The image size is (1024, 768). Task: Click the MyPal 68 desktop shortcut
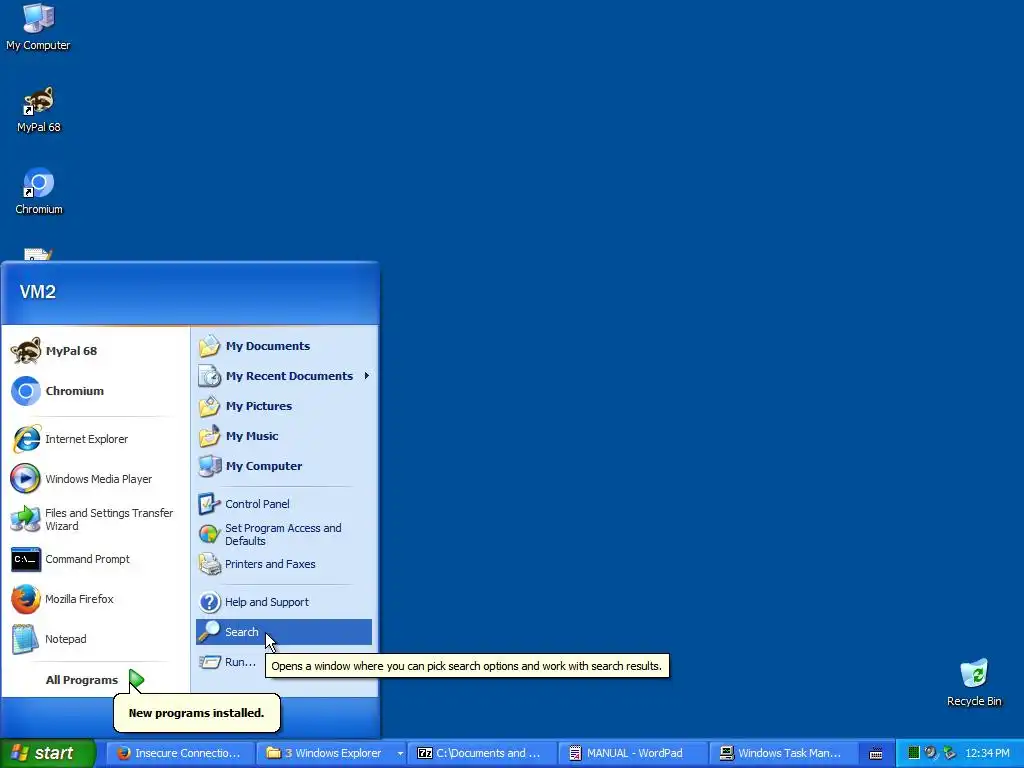click(x=39, y=110)
